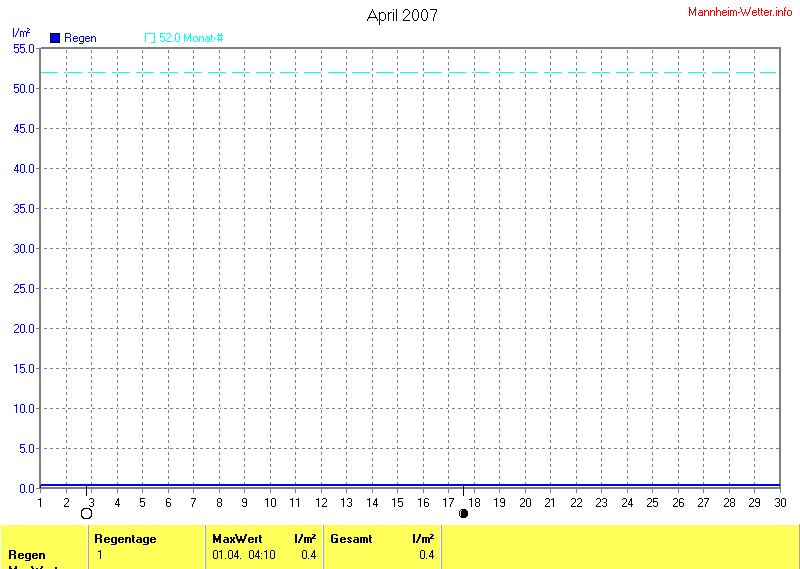Click the Gesamt total value 0.4
800x569 pixels.
click(x=426, y=555)
